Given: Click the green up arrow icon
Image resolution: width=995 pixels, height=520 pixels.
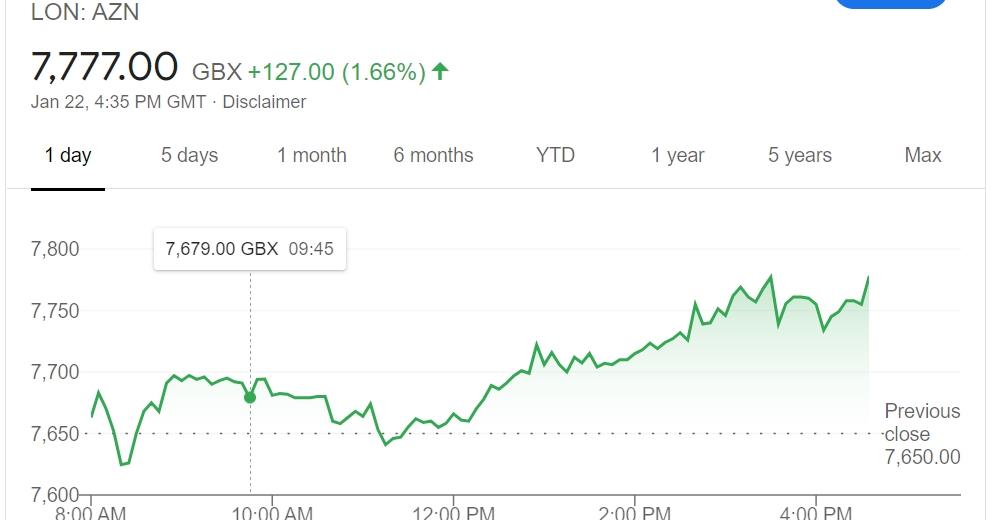Looking at the screenshot, I should click(440, 71).
